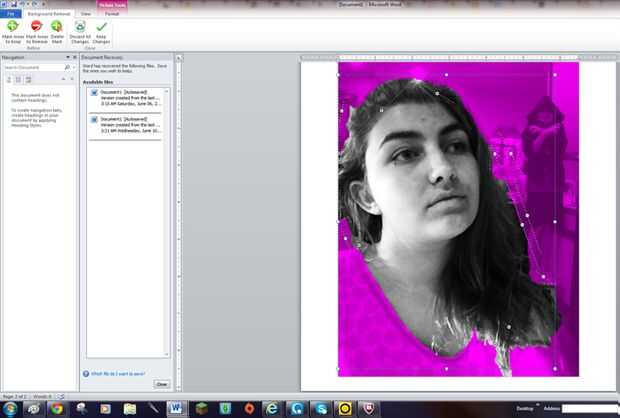Click Save icon in quick access toolbar
This screenshot has height=418, width=620.
(14, 4)
